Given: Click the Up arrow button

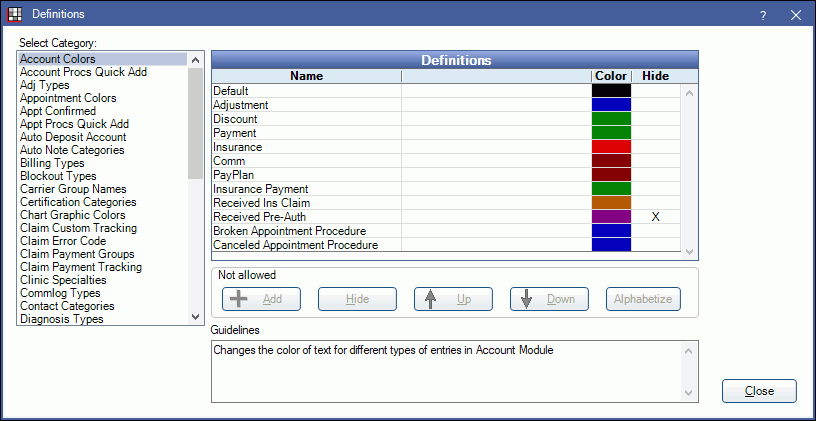Looking at the screenshot, I should (x=453, y=299).
